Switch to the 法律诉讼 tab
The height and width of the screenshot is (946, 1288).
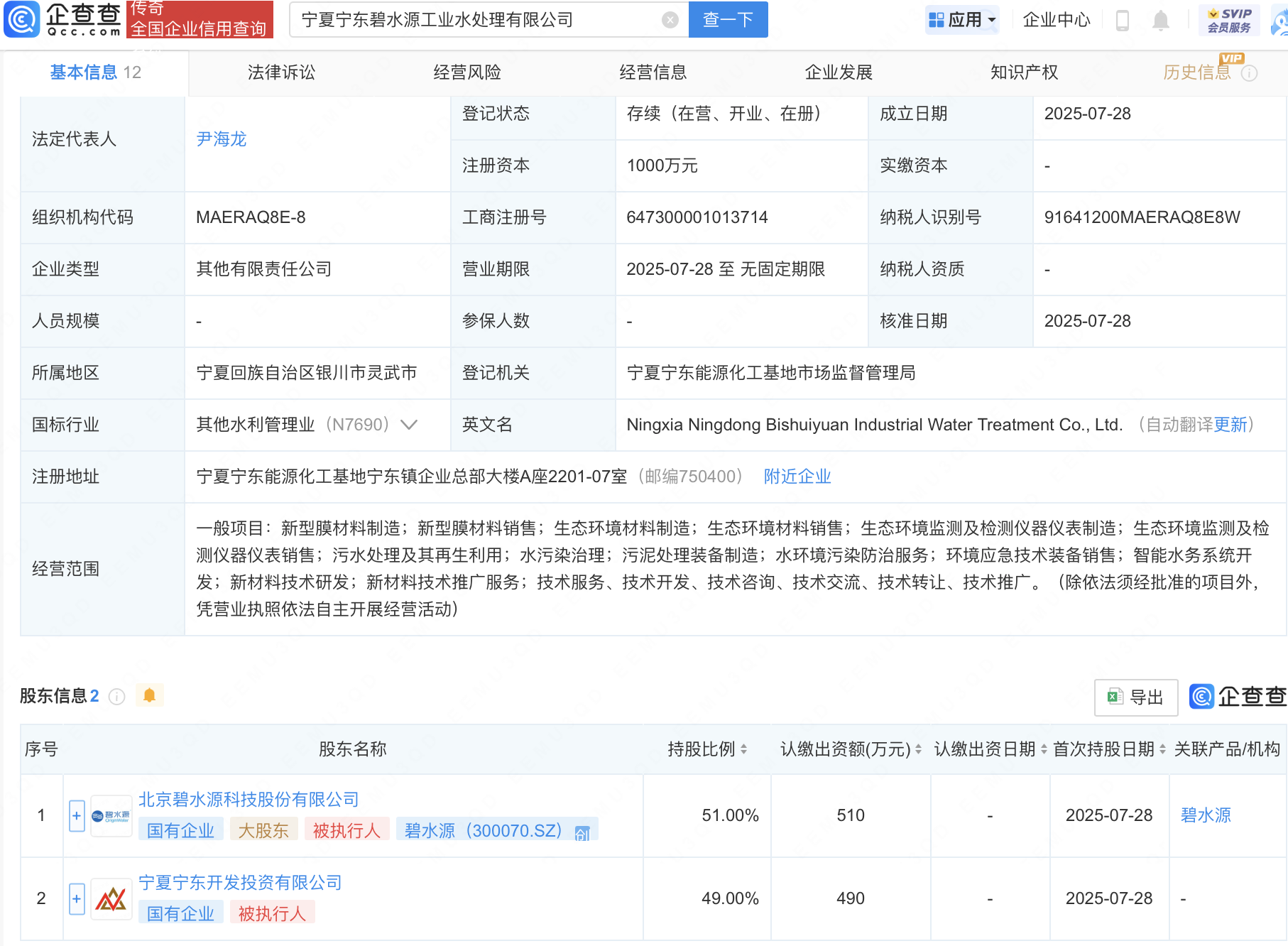[281, 72]
